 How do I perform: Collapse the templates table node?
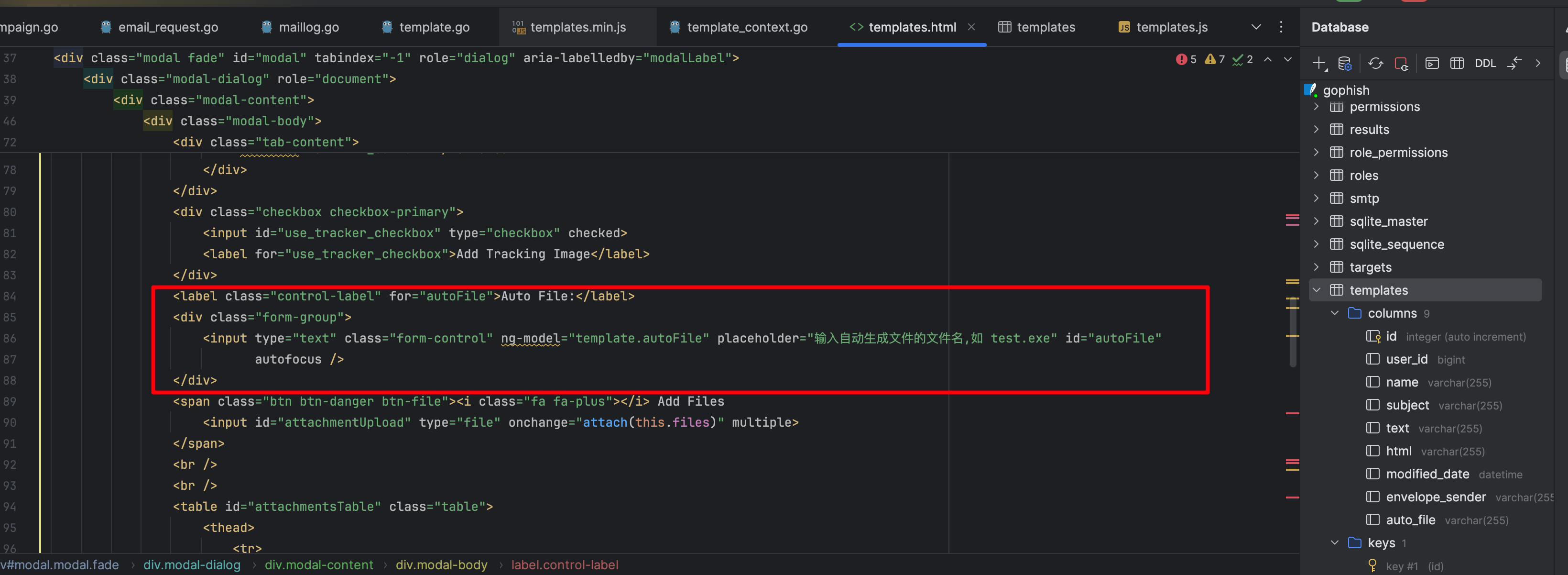(1316, 290)
